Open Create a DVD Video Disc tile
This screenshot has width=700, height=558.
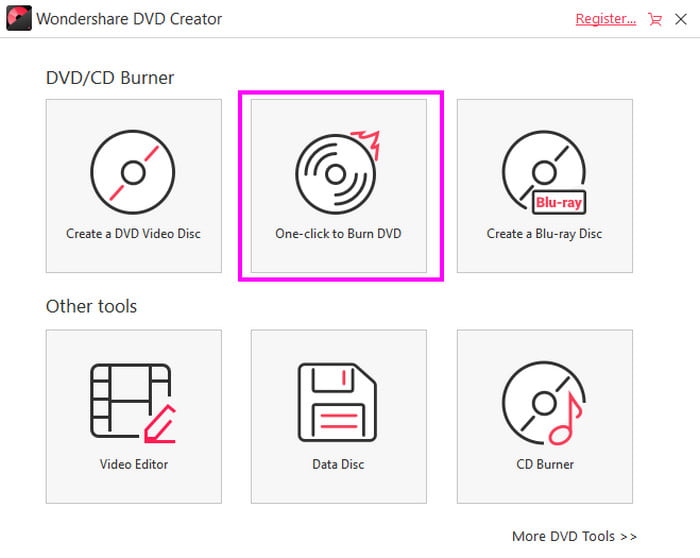click(x=133, y=186)
